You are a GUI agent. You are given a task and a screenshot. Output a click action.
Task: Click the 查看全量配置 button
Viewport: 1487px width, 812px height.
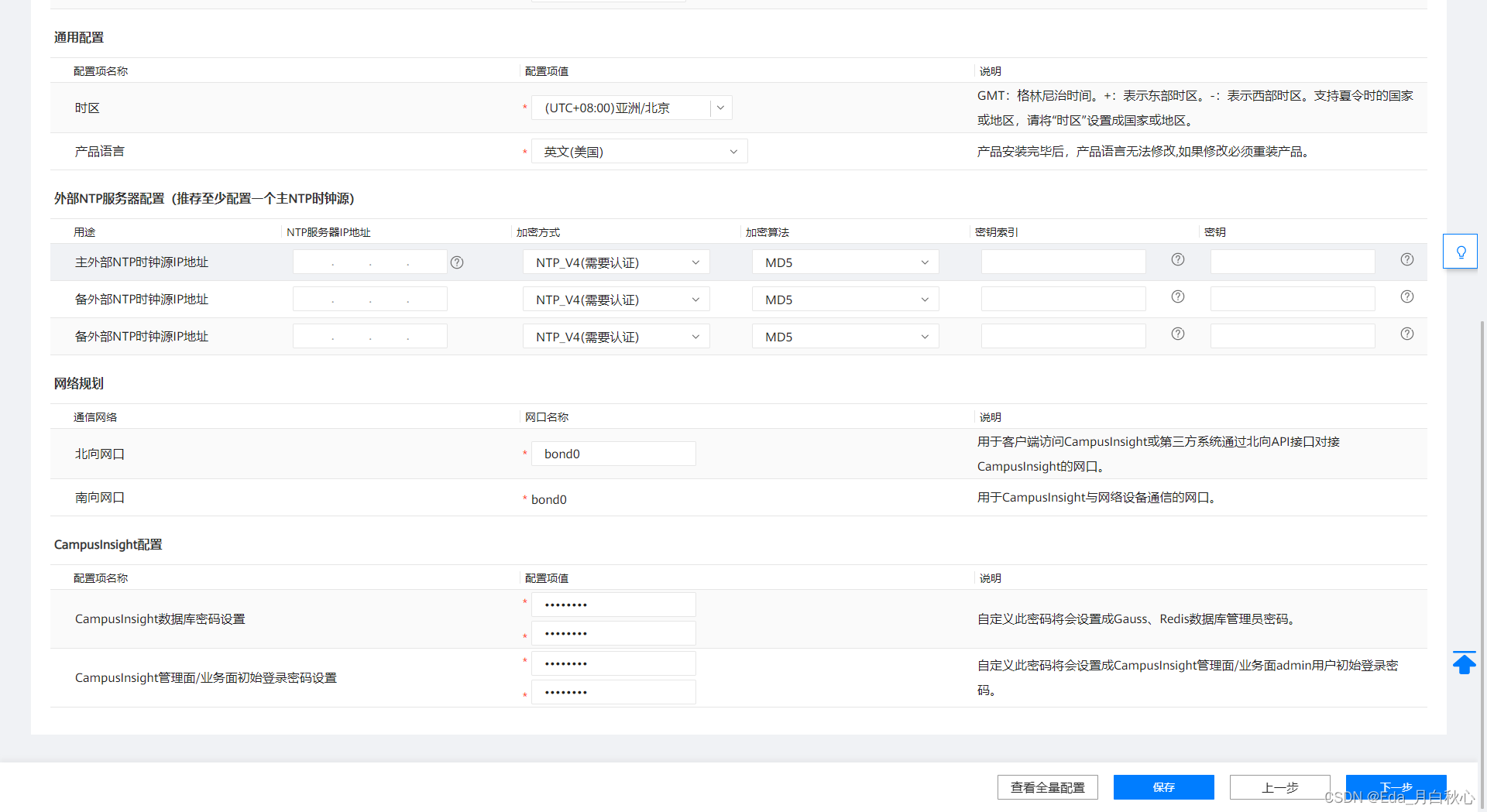click(x=1048, y=787)
